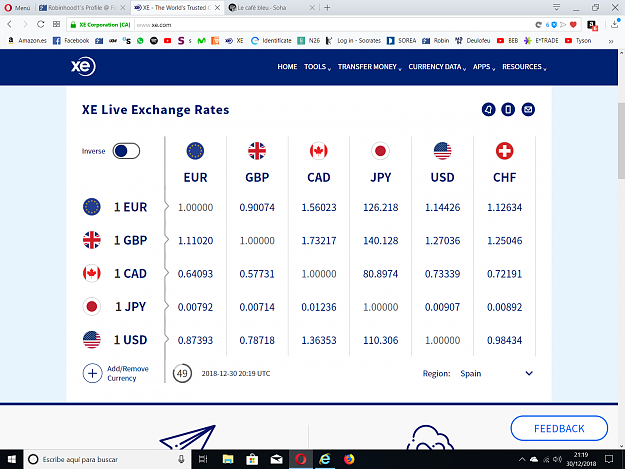Open the Amazon.es bookmark

coord(27,41)
